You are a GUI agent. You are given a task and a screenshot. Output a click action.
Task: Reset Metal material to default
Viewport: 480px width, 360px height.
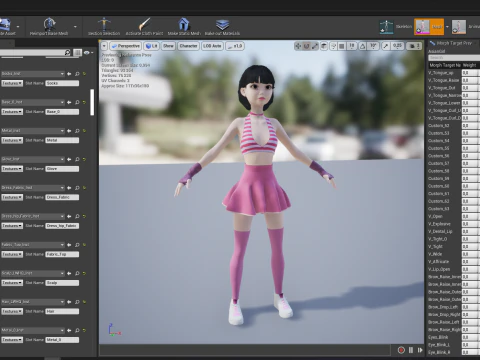pos(84,131)
